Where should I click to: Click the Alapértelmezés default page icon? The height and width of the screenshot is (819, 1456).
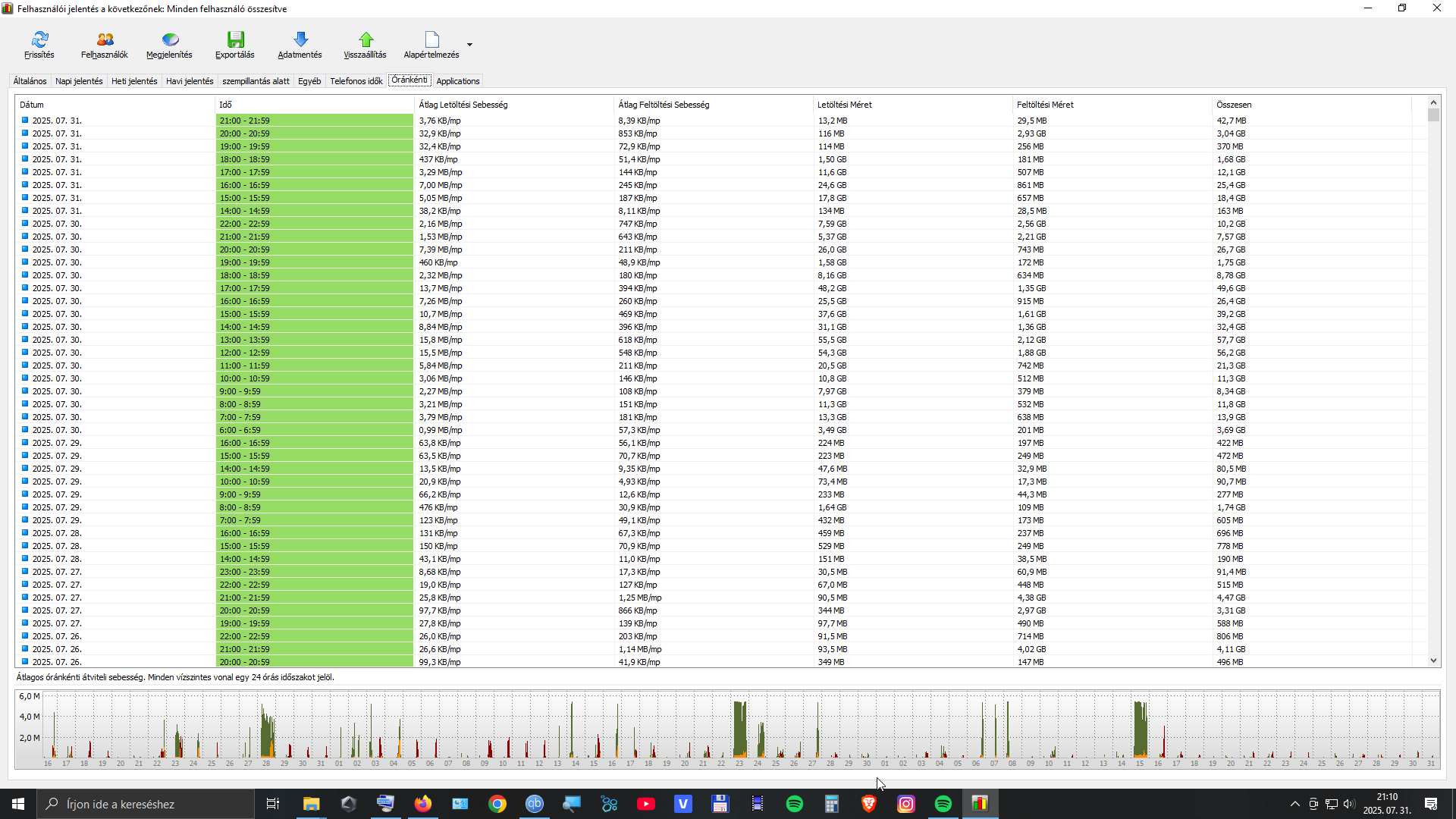431,39
